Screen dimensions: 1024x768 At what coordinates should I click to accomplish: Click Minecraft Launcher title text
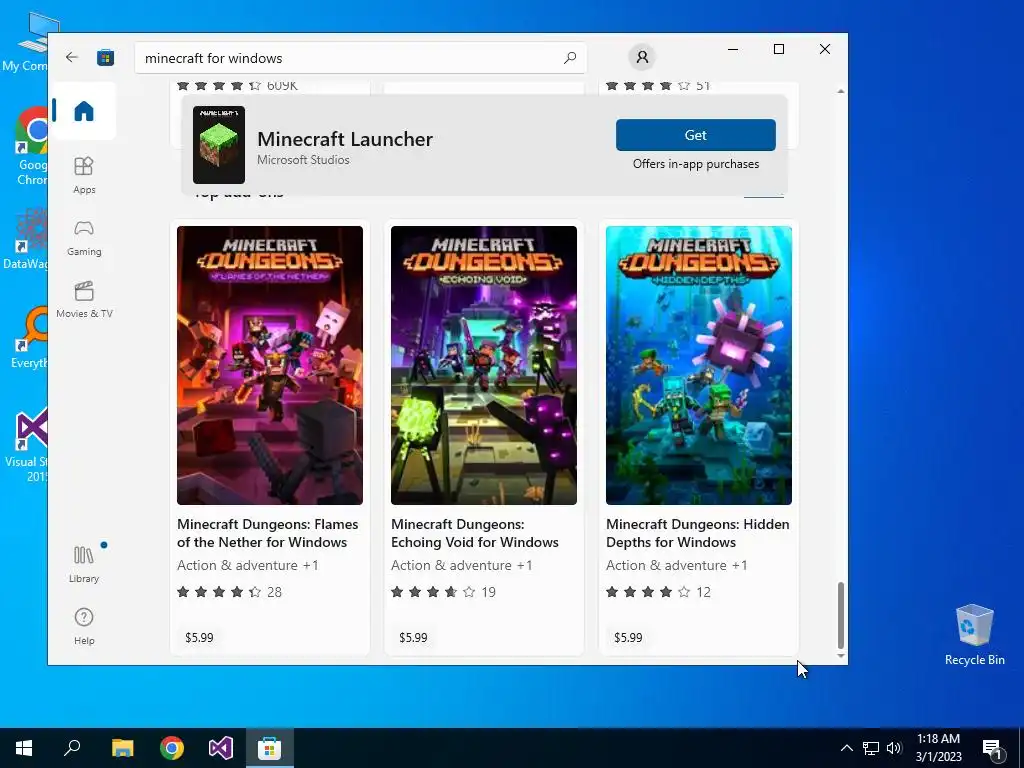pos(345,139)
